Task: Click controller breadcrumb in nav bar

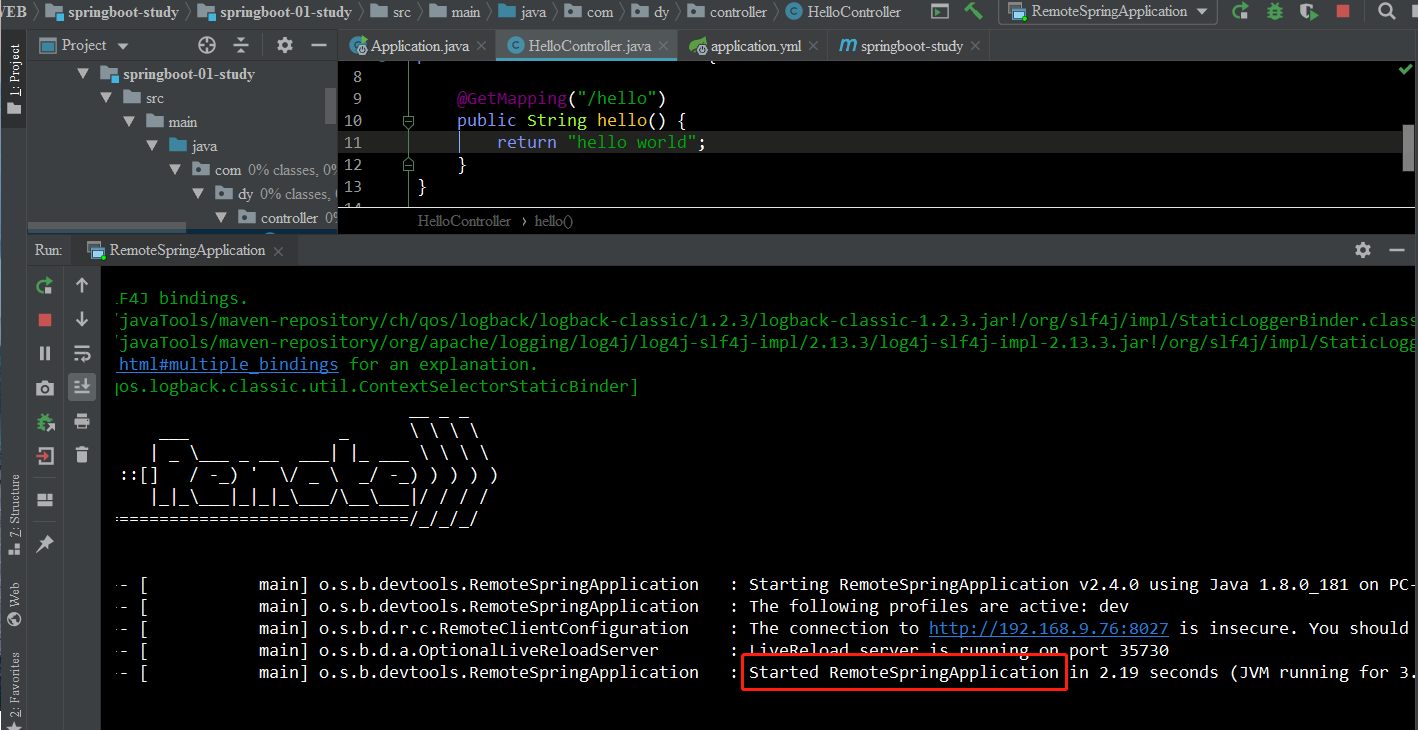Action: click(x=728, y=12)
